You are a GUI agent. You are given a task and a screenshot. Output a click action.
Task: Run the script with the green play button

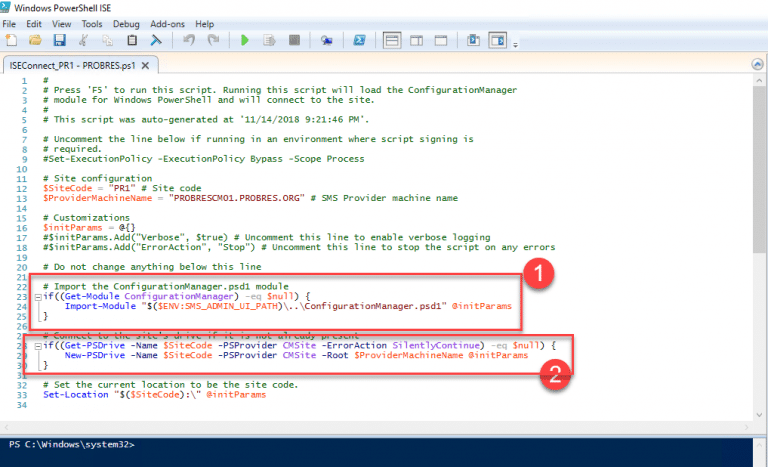(244, 40)
